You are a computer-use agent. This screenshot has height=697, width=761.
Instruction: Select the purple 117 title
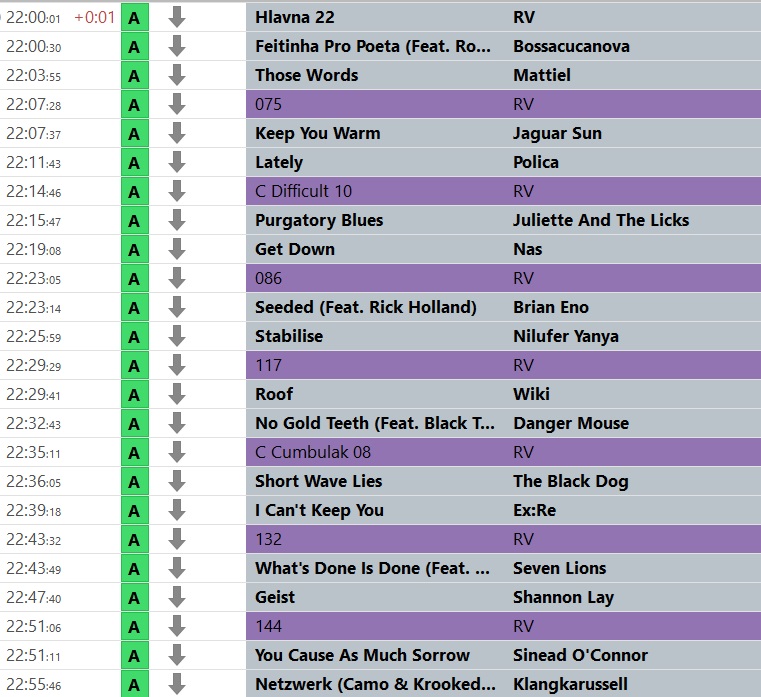click(x=268, y=365)
